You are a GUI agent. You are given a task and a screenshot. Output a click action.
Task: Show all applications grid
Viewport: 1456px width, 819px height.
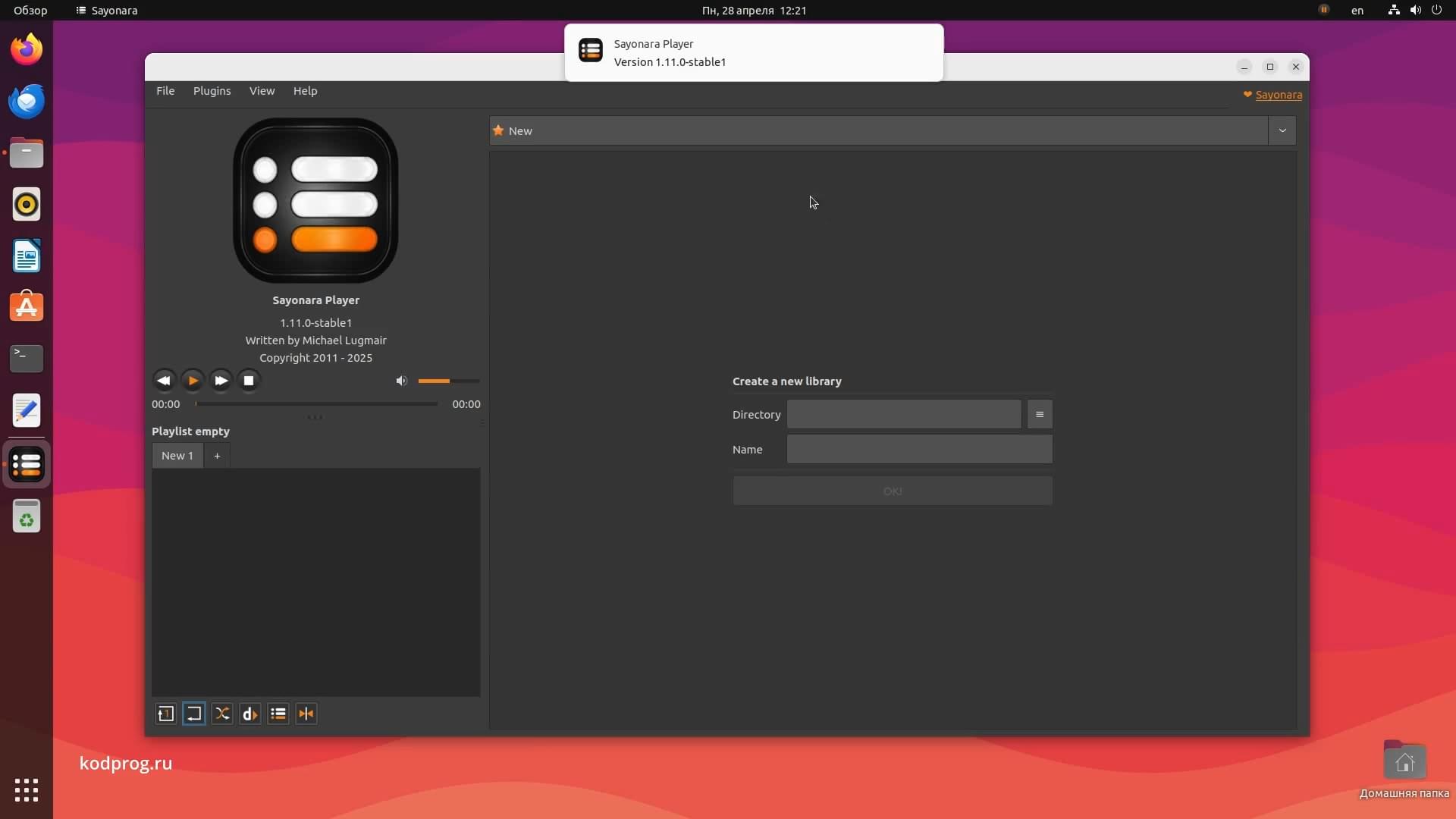pyautogui.click(x=27, y=790)
